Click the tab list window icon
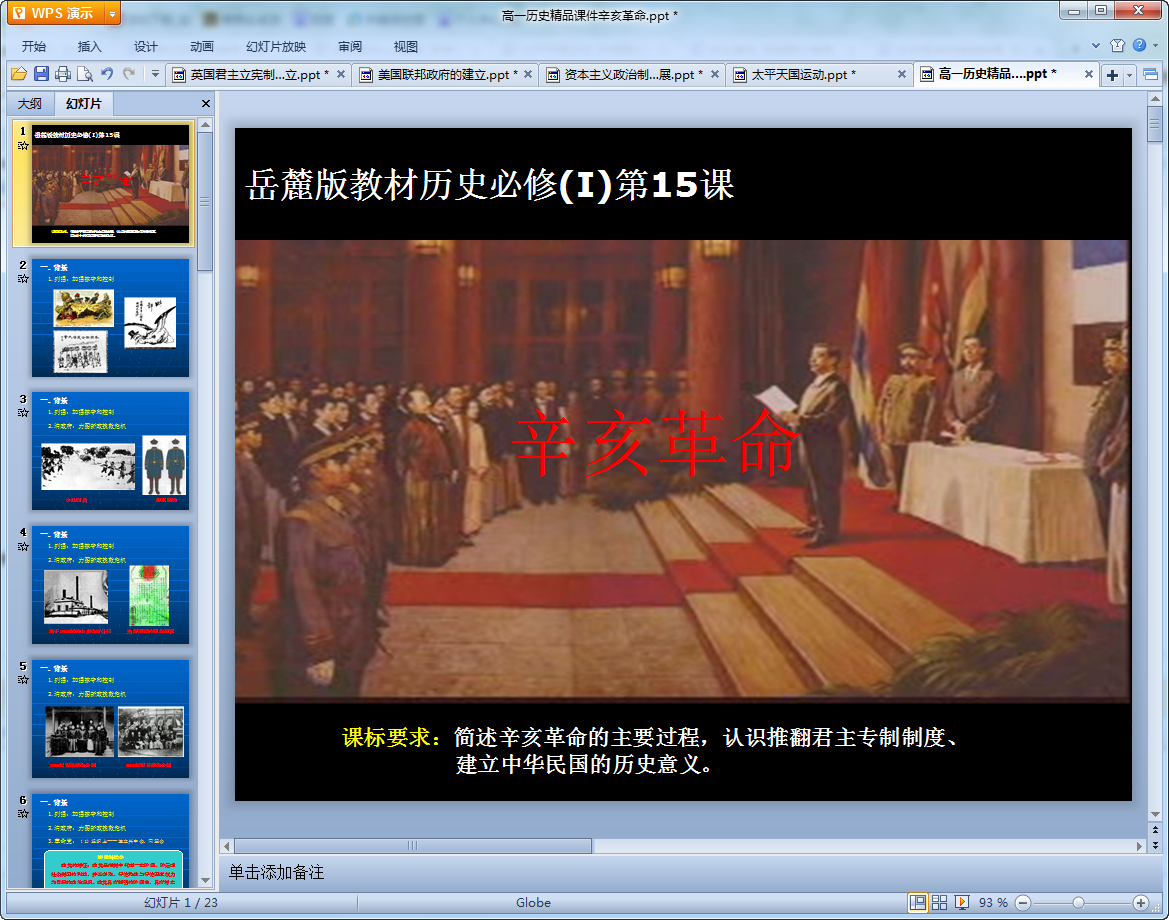The image size is (1169, 920). coord(1150,74)
